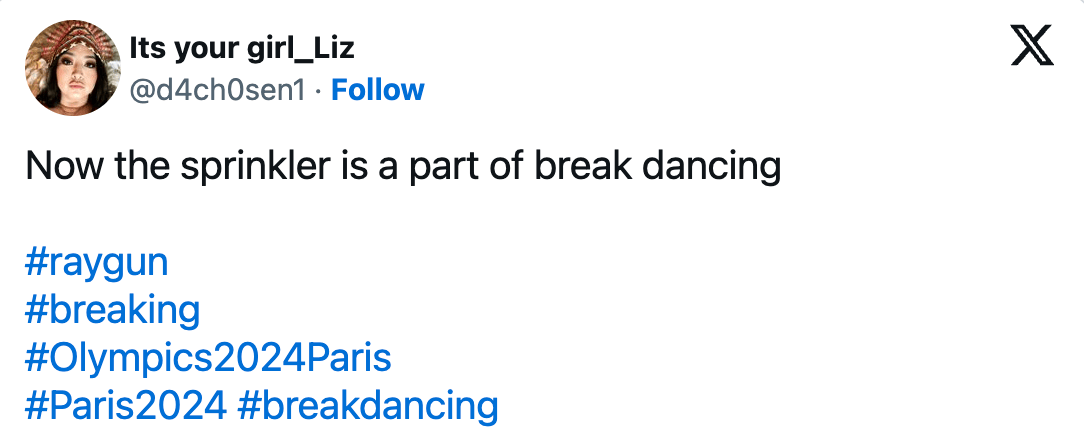
Task: Visit the #Olympics2024Paris hashtag
Action: [x=208, y=357]
